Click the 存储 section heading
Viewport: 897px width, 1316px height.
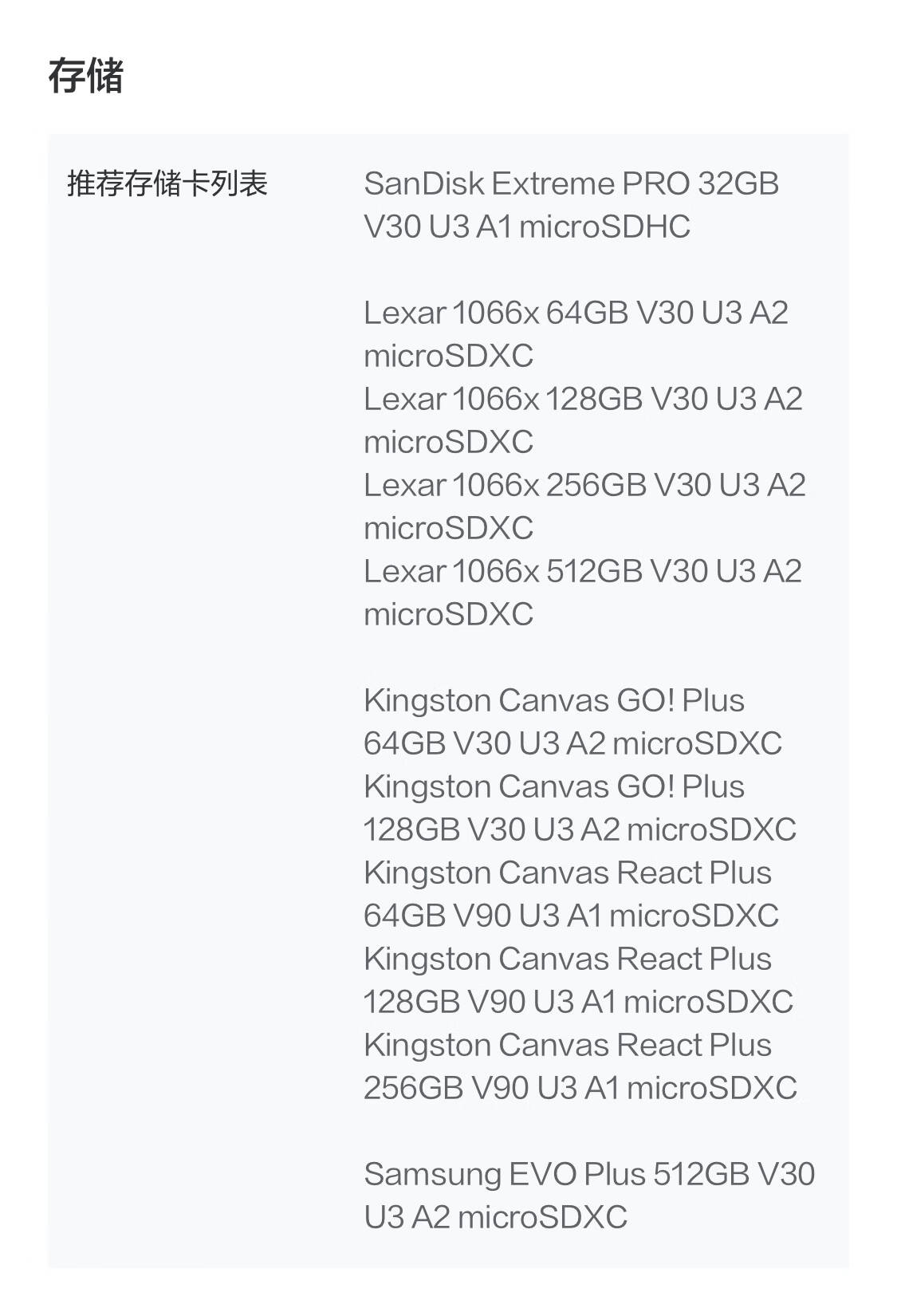(85, 77)
